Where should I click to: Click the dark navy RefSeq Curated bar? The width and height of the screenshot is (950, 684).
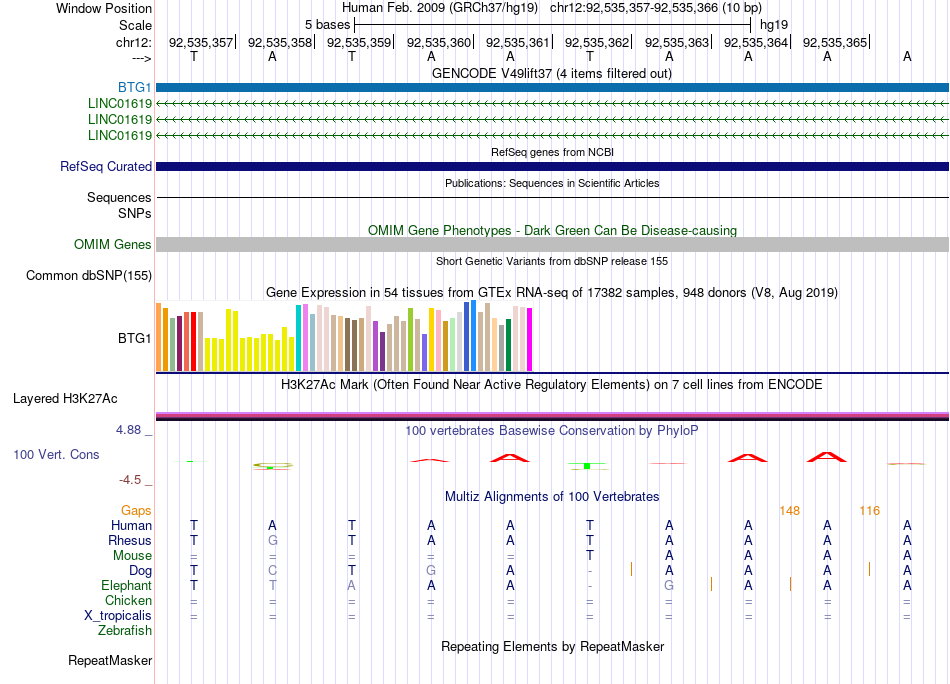(552, 166)
